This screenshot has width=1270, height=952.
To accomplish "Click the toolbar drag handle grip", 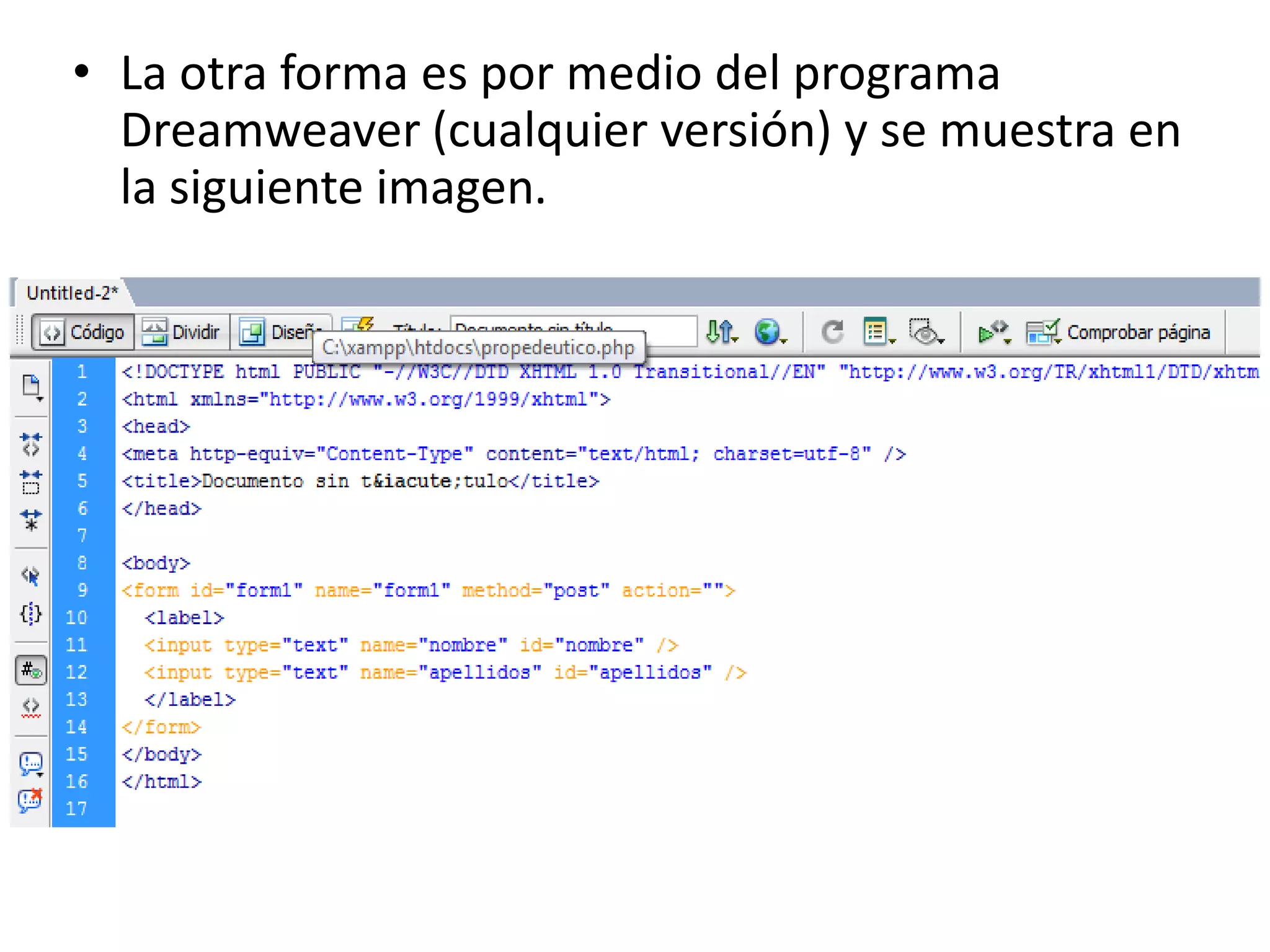I will tap(20, 330).
